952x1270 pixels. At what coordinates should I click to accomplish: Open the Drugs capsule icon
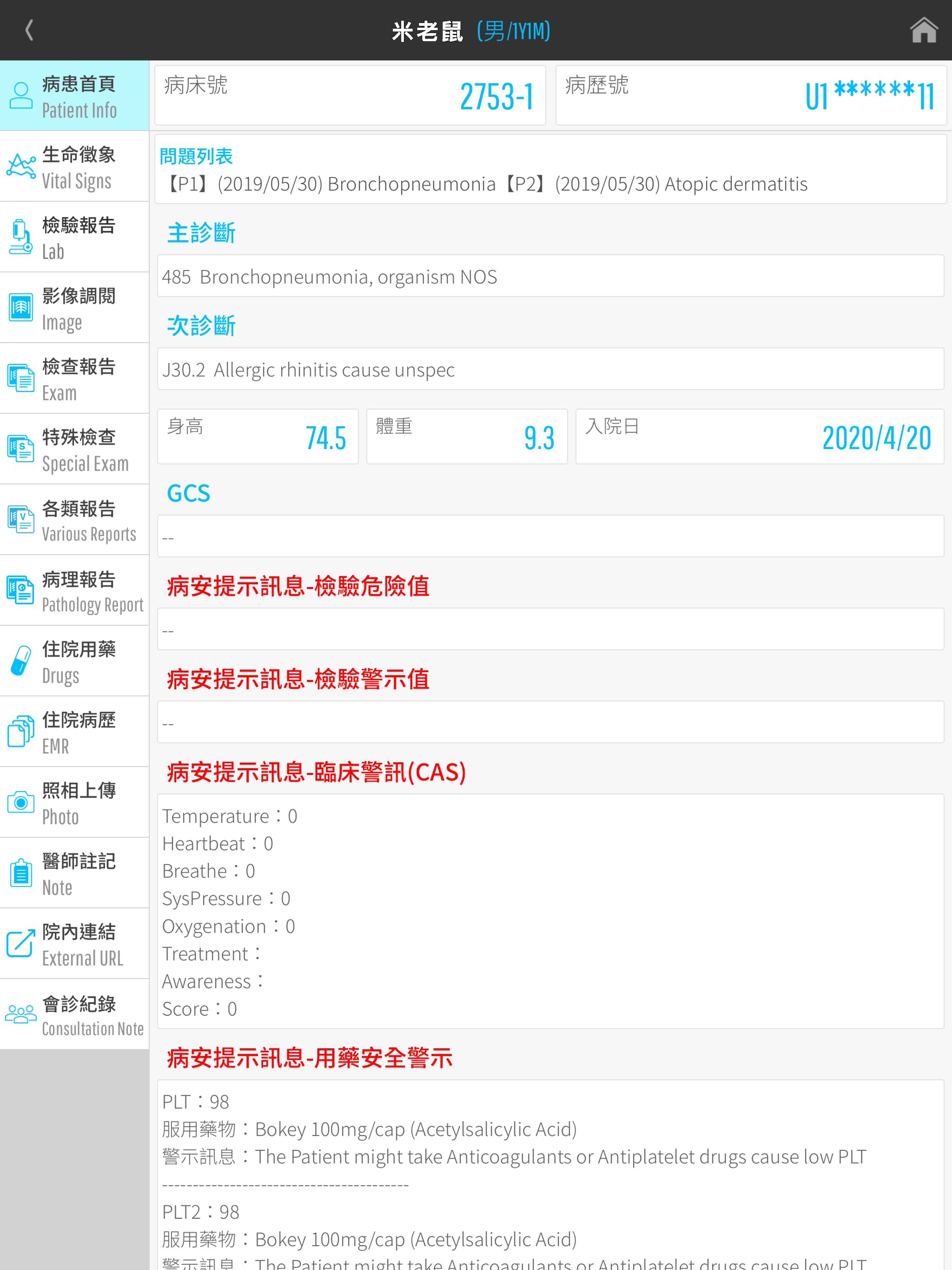tap(21, 660)
